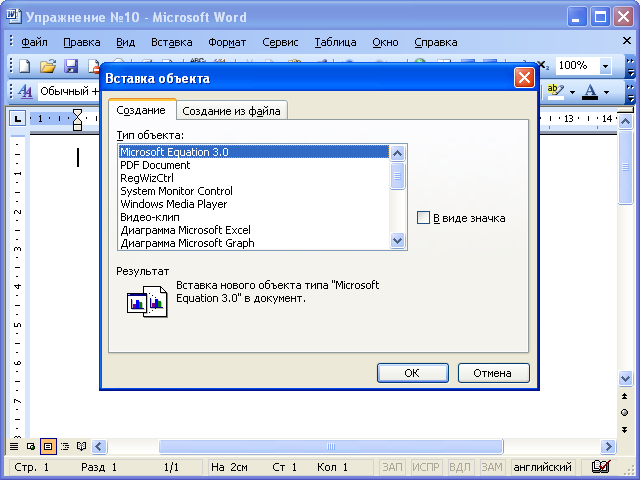Select Диаграмма Microsoft Graph in list
This screenshot has height=480, width=640.
point(253,243)
